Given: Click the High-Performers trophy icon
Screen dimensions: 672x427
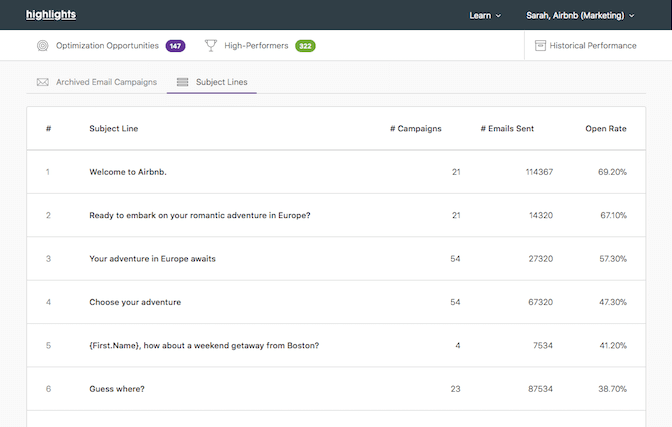Looking at the screenshot, I should [x=210, y=46].
